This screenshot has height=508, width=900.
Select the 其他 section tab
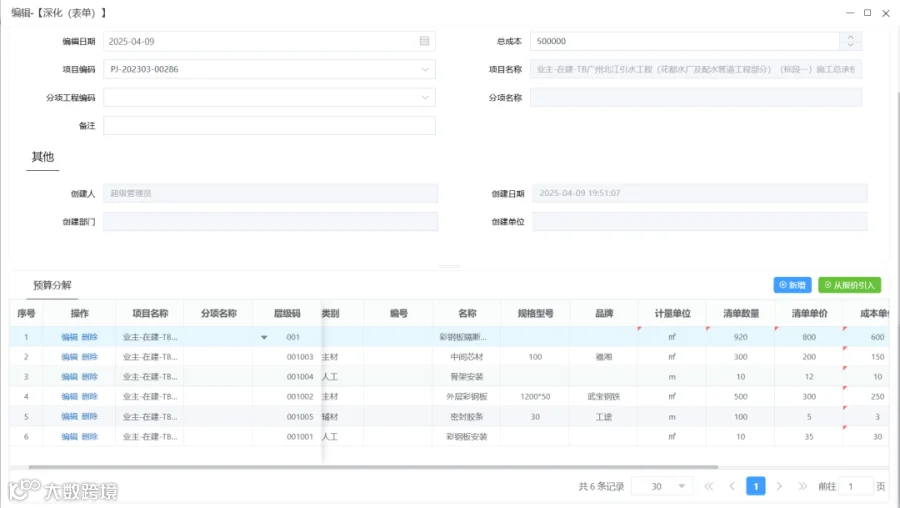point(42,157)
